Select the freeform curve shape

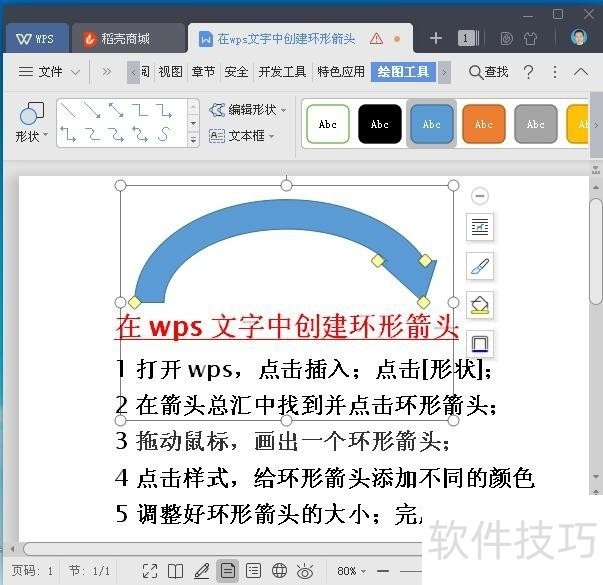(164, 134)
